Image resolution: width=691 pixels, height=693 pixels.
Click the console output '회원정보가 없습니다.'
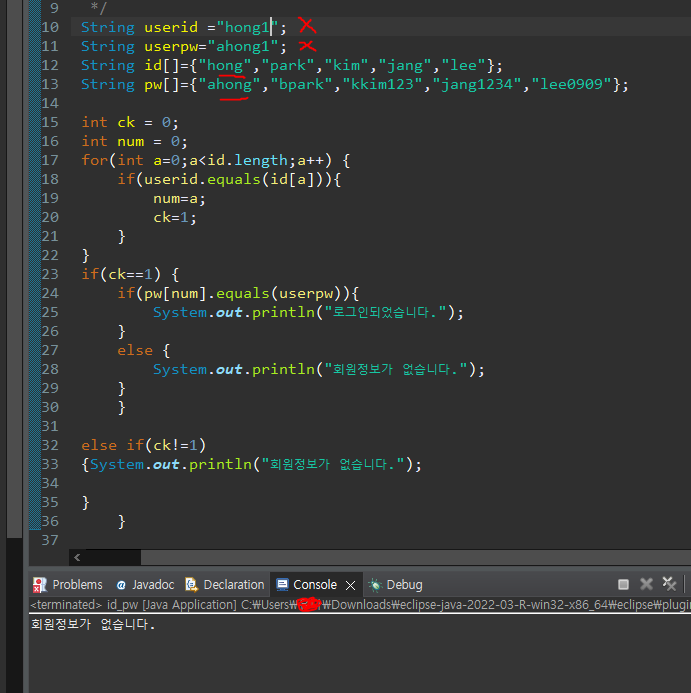(93, 624)
